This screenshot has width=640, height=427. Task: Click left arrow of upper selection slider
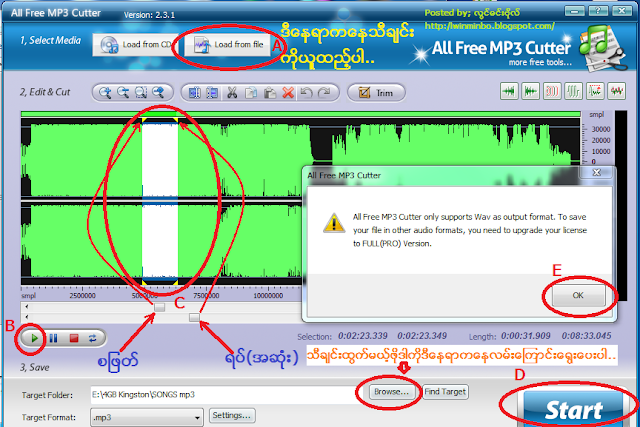tap(27, 307)
